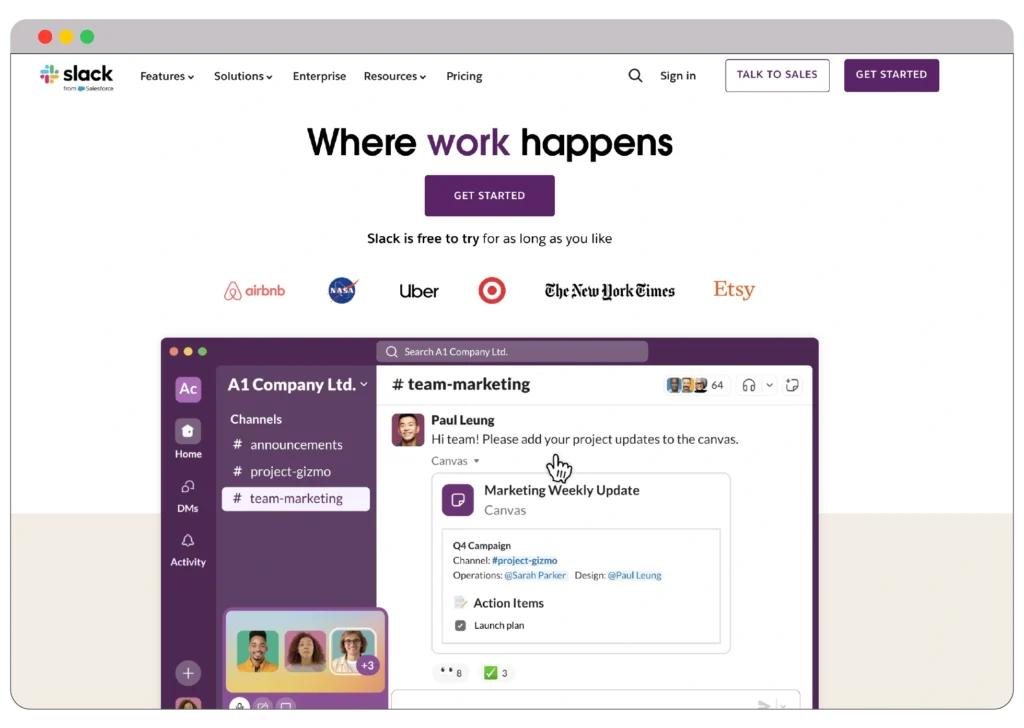Click the yellow minimize button of the browser
Viewport: 1024px width, 728px height.
[66, 37]
